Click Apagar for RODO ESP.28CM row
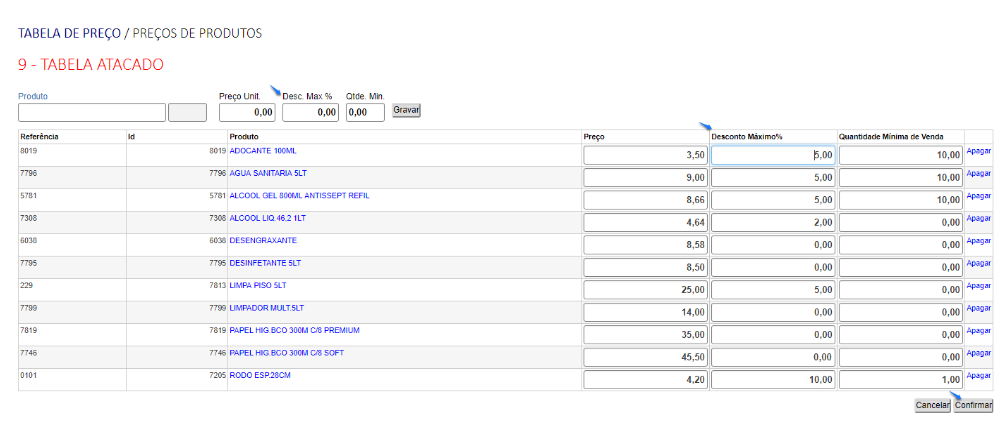 (978, 375)
